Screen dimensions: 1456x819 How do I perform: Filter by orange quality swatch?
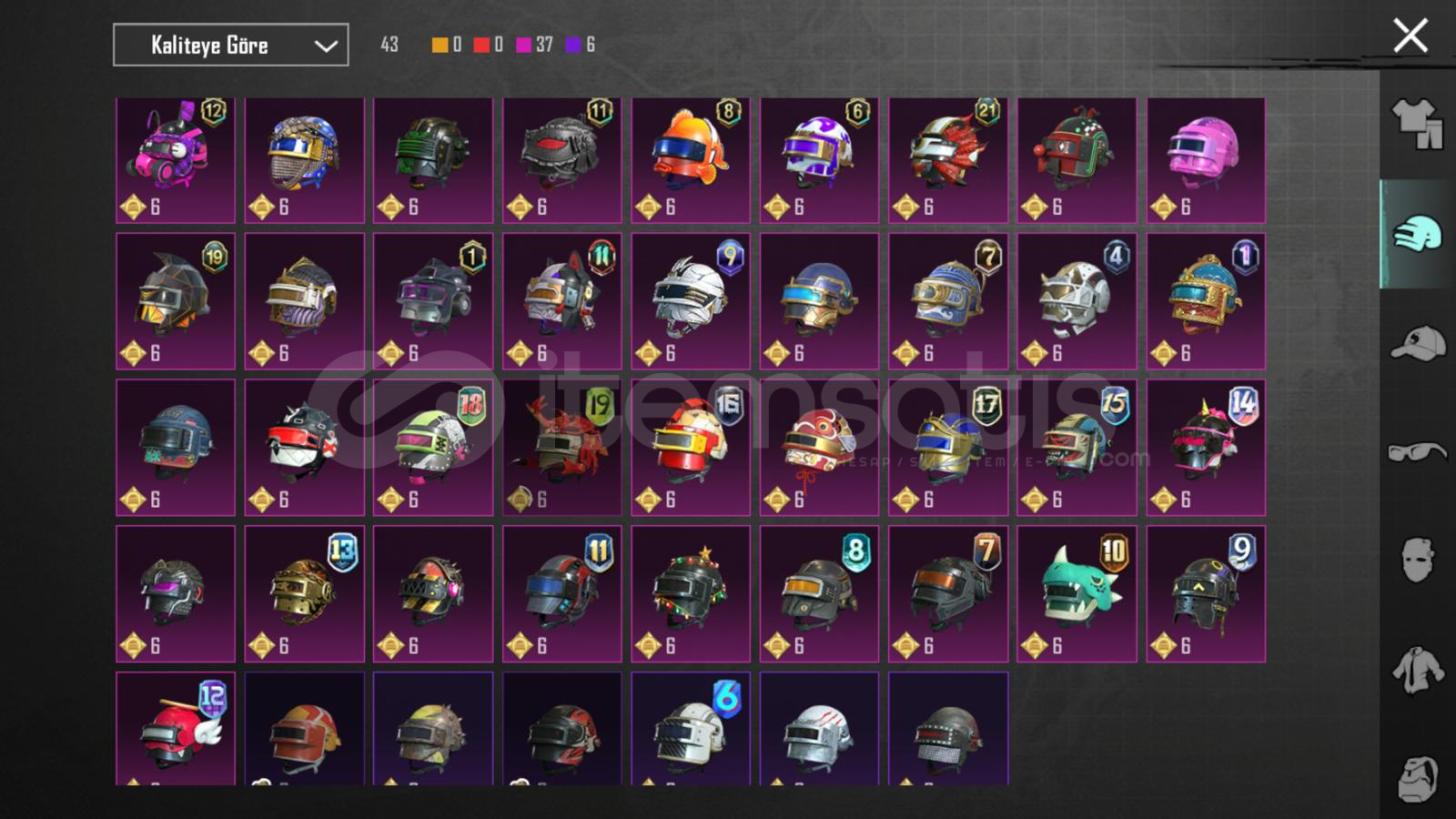tap(440, 45)
